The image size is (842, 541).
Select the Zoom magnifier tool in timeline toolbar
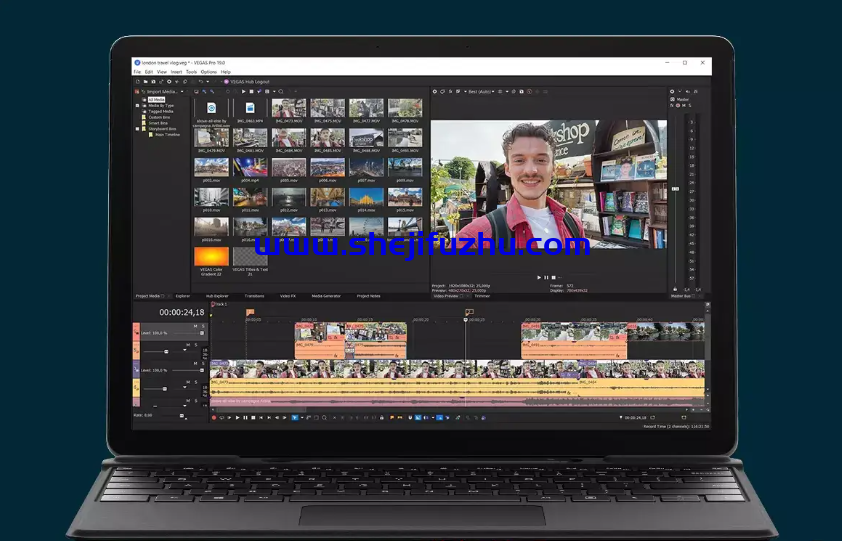pyautogui.click(x=324, y=417)
